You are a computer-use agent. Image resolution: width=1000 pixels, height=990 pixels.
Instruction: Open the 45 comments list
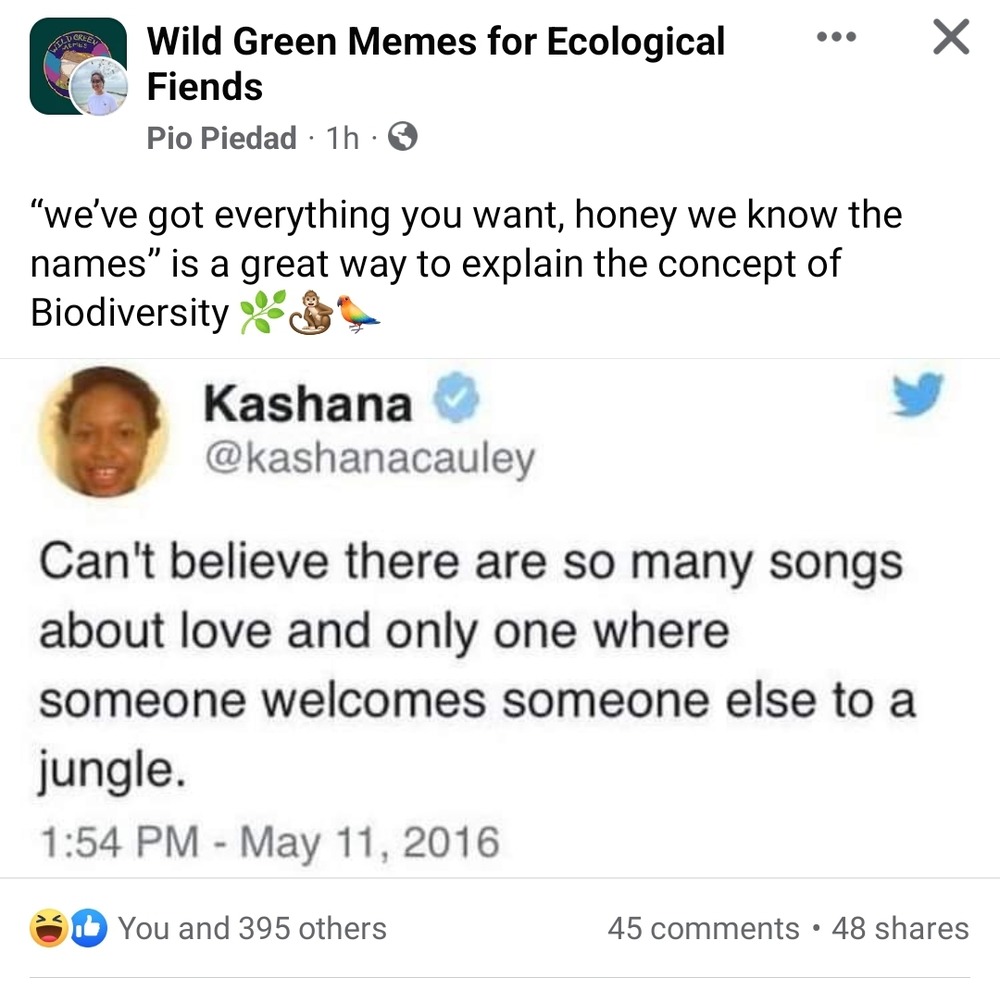(703, 928)
